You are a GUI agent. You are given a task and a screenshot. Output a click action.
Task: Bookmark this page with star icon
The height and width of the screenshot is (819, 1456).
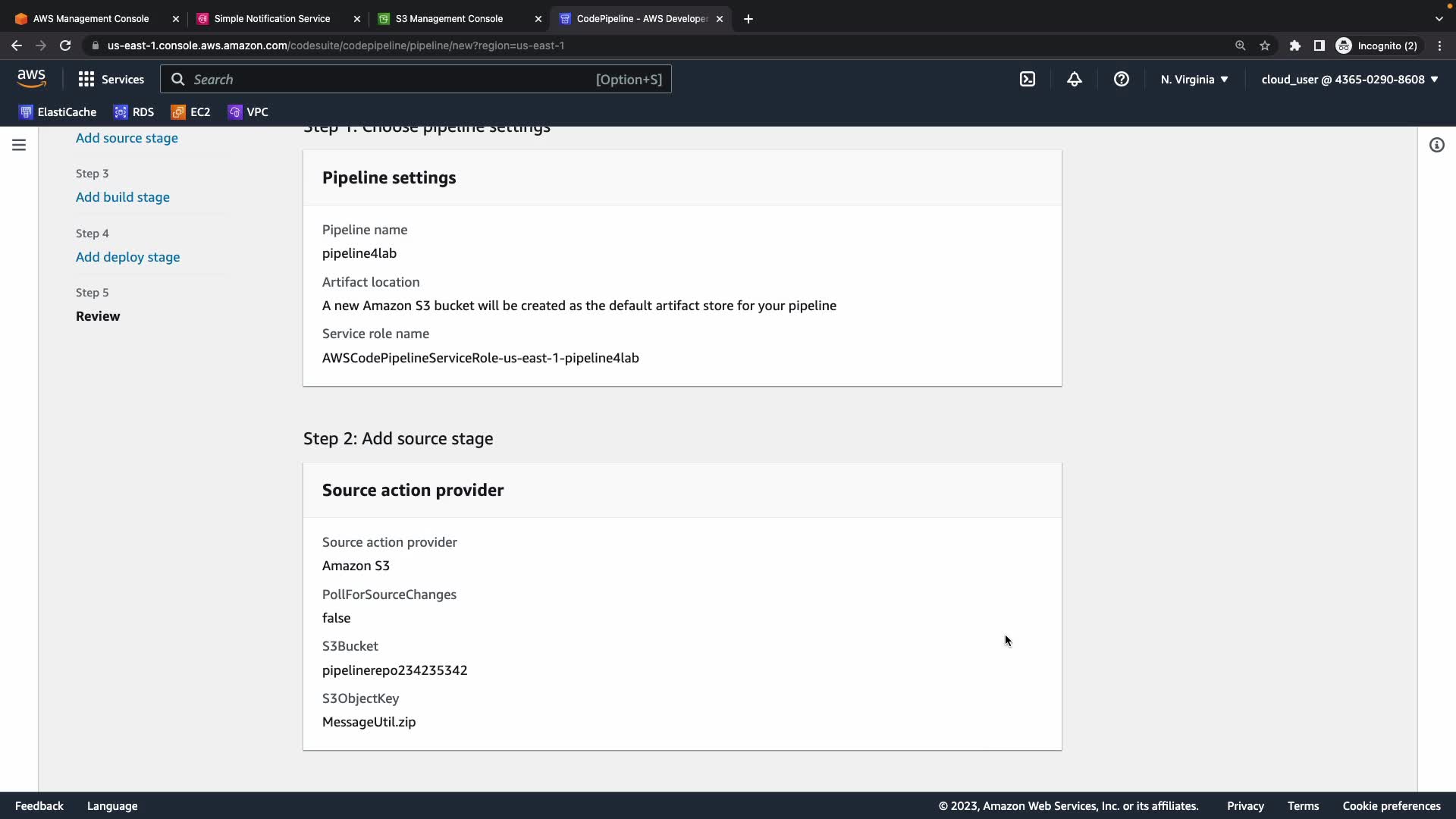click(1265, 45)
